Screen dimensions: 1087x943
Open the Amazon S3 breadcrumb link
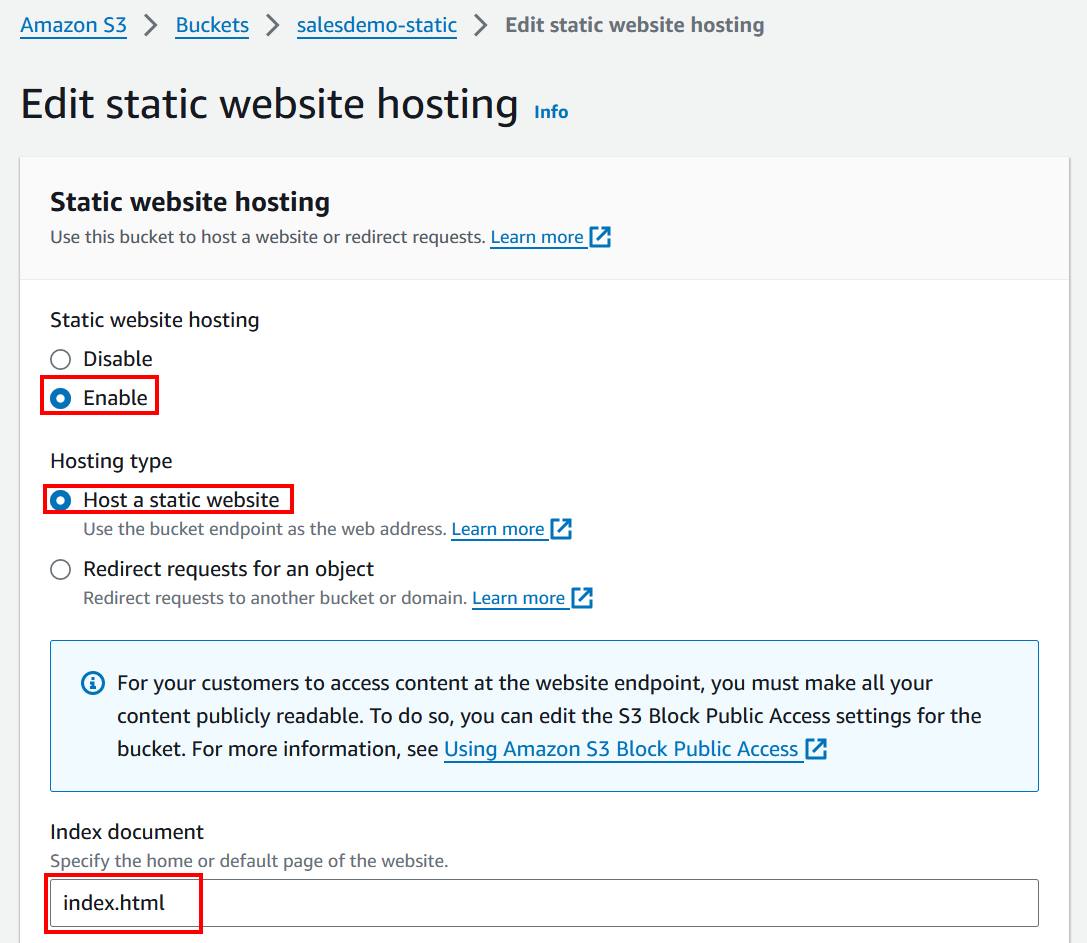pos(73,26)
